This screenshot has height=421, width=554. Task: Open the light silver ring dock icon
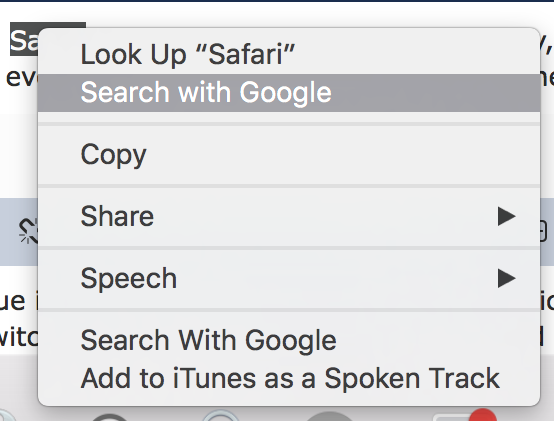coord(220,415)
